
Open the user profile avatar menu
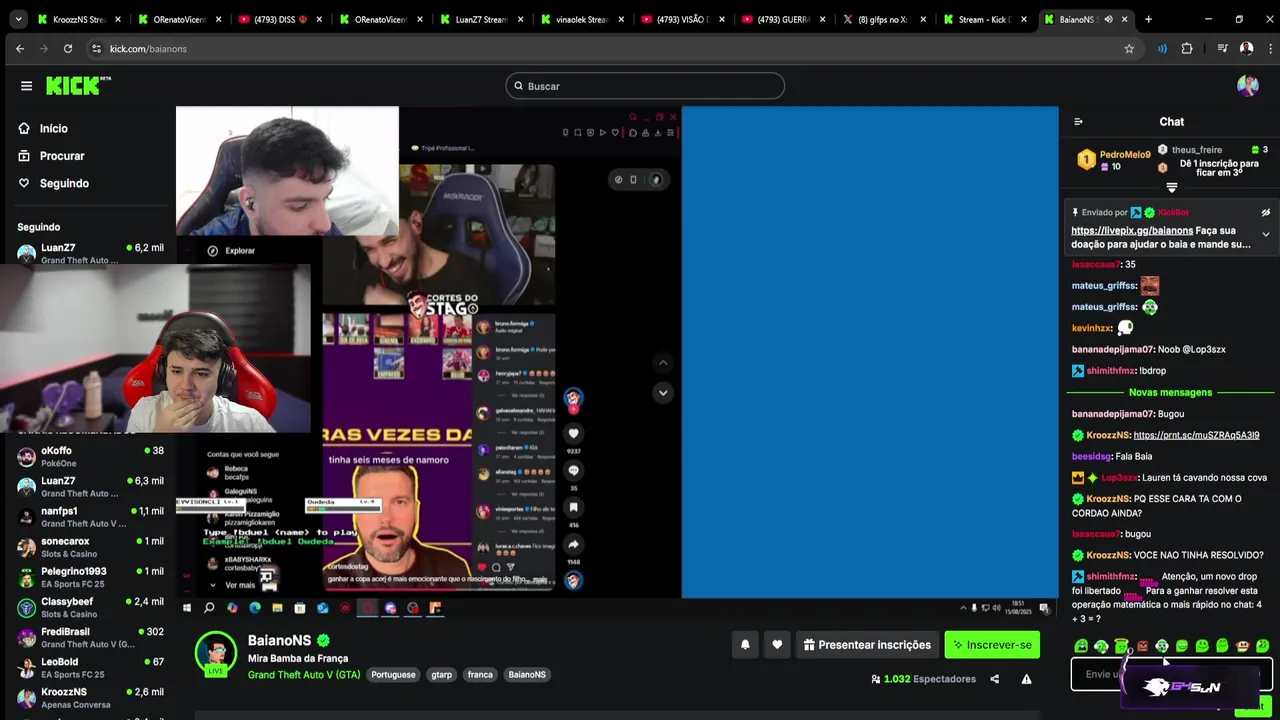click(x=1247, y=86)
